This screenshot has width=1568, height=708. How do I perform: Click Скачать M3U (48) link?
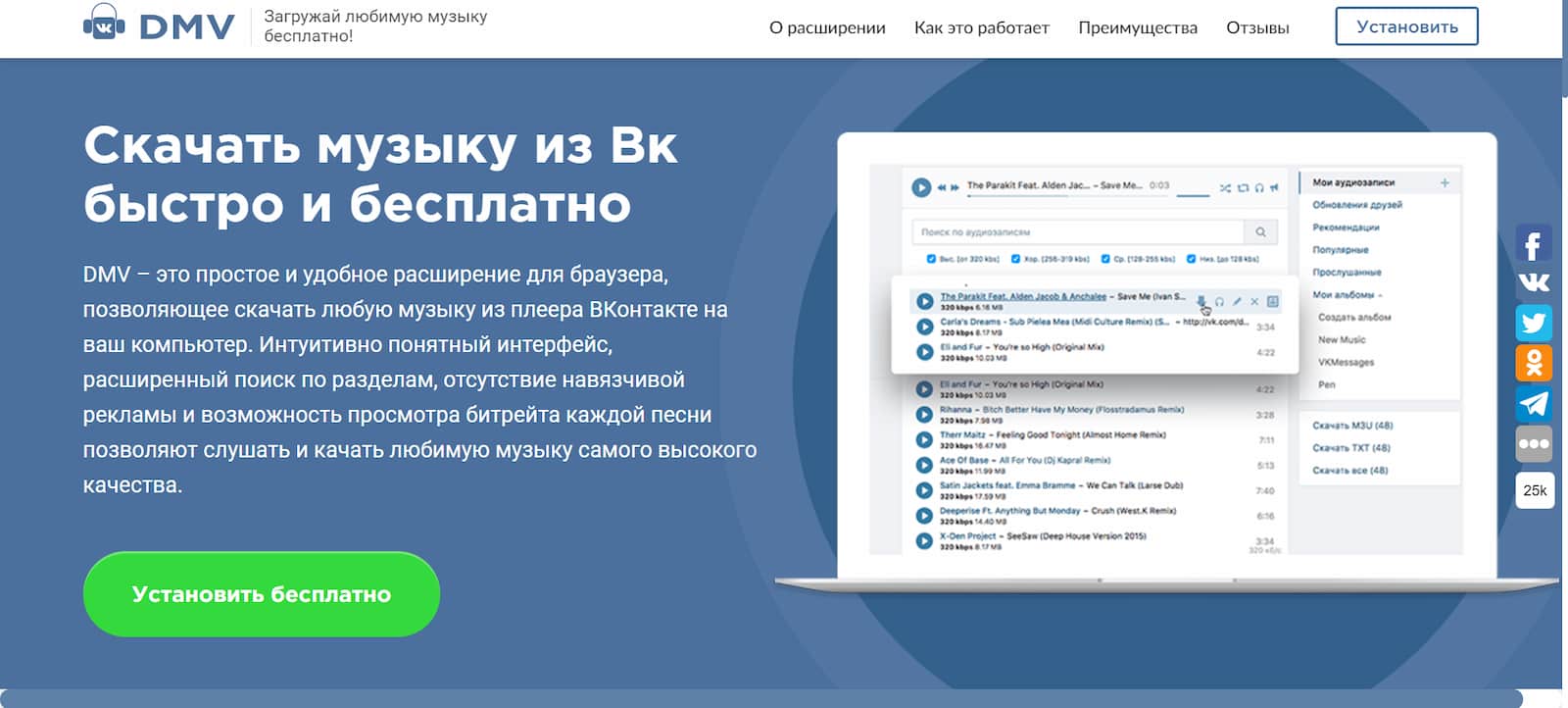[x=1352, y=426]
